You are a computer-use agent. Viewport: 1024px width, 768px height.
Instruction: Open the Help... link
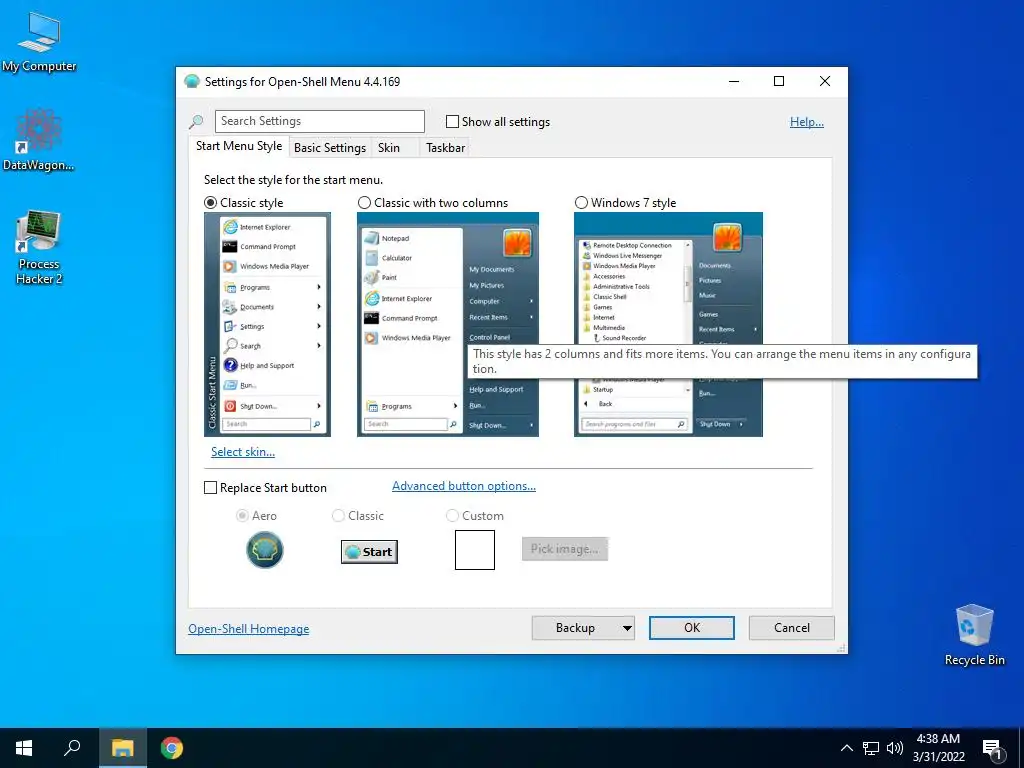point(807,121)
